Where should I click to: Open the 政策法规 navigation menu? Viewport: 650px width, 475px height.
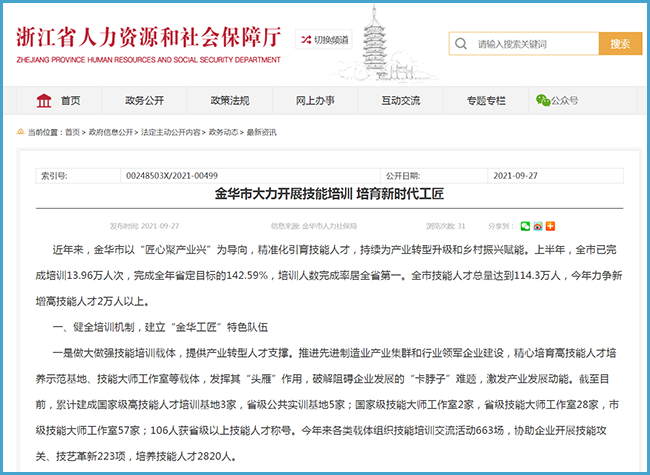click(x=230, y=100)
